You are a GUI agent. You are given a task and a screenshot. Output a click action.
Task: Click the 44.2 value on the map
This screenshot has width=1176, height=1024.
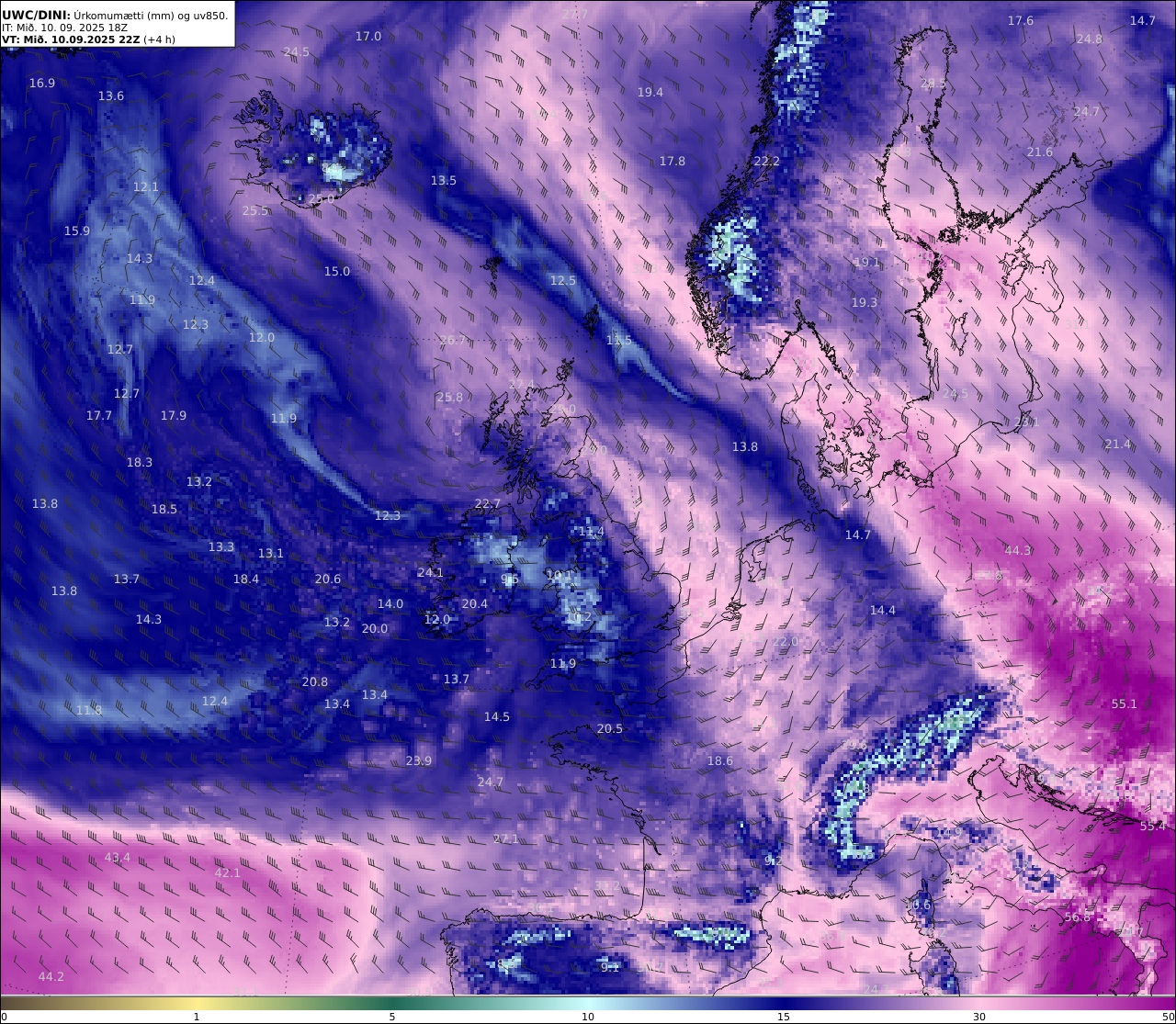[x=51, y=977]
